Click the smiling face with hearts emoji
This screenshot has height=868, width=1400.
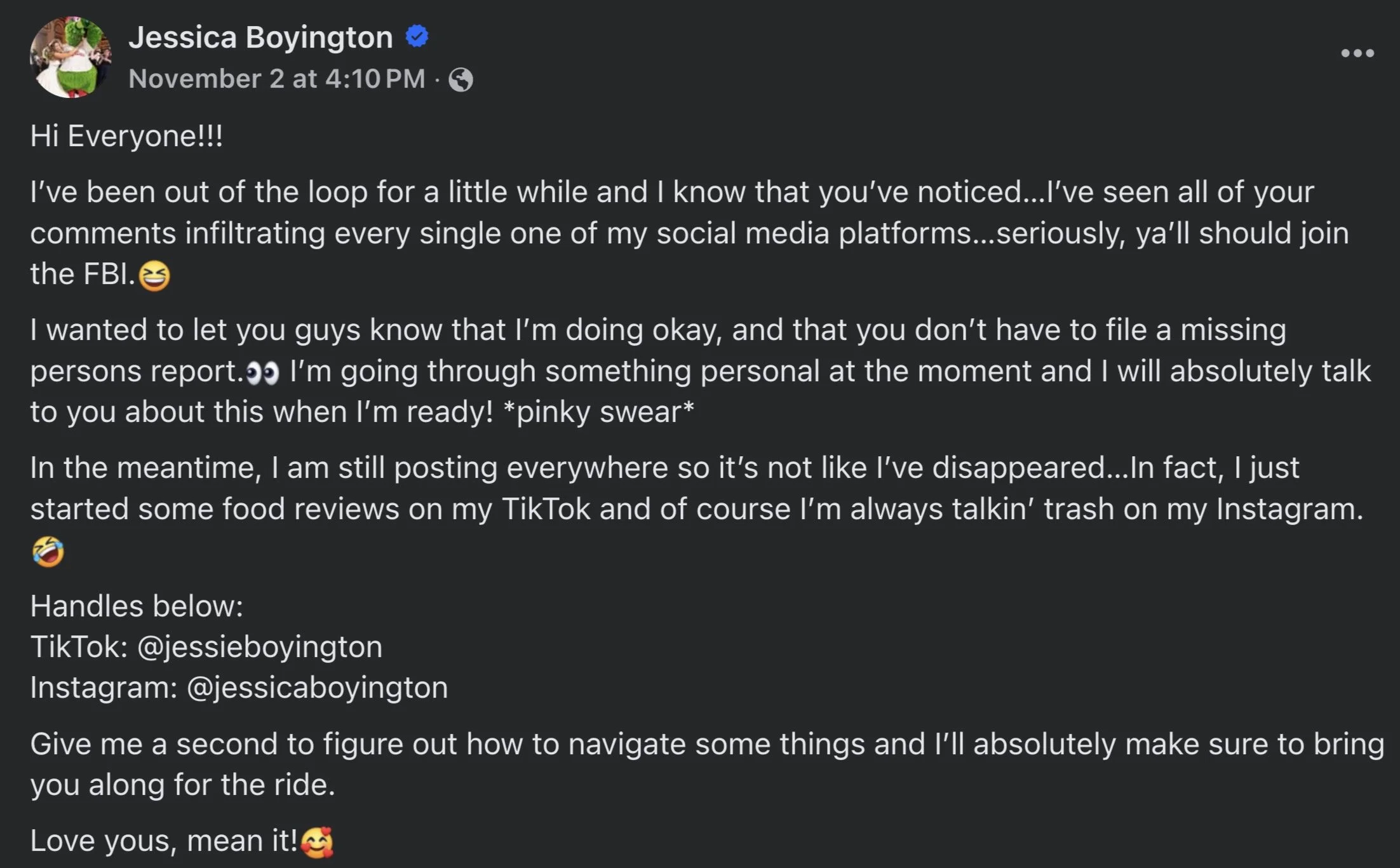tap(316, 843)
